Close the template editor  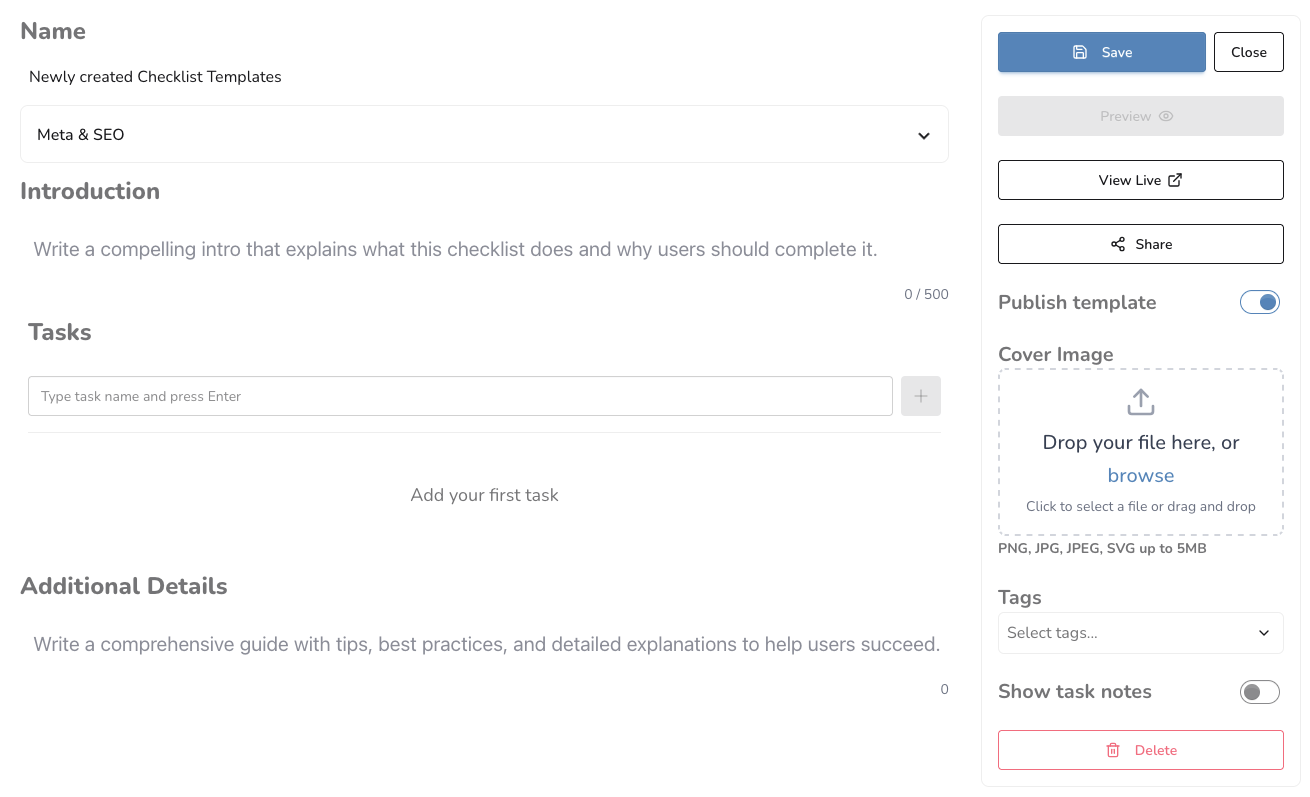pos(1248,52)
